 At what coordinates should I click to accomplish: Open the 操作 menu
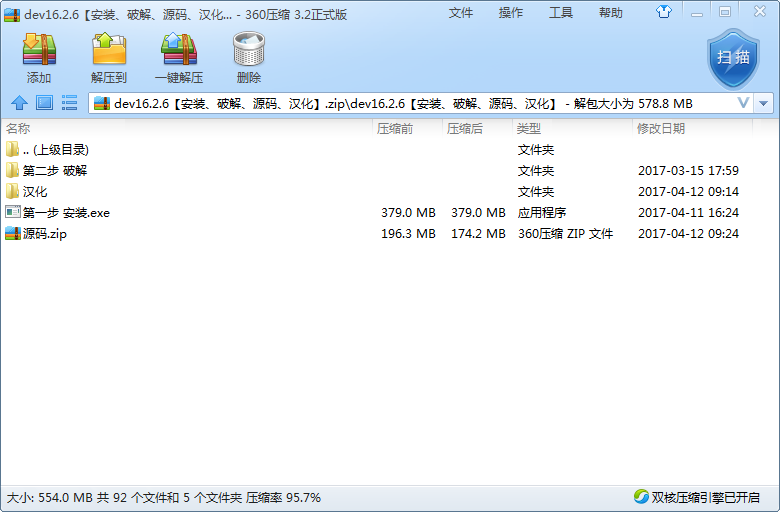coord(511,12)
